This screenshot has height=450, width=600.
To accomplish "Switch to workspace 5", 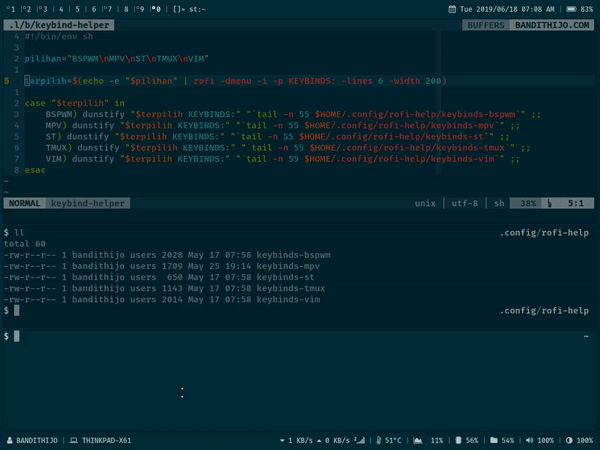I will point(77,9).
